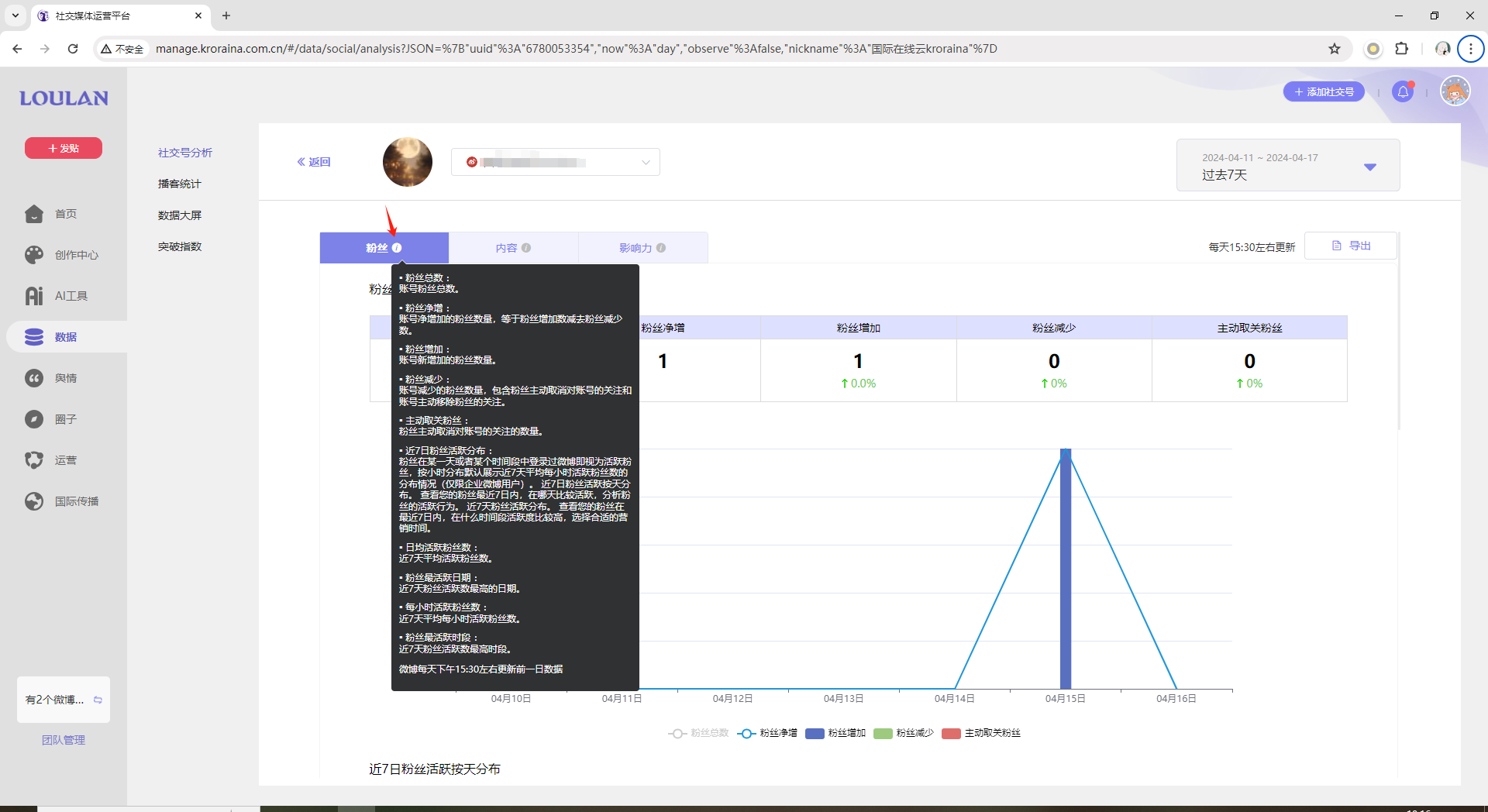Click the 每天15:30左右更新 note
The image size is (1488, 812).
(1252, 247)
